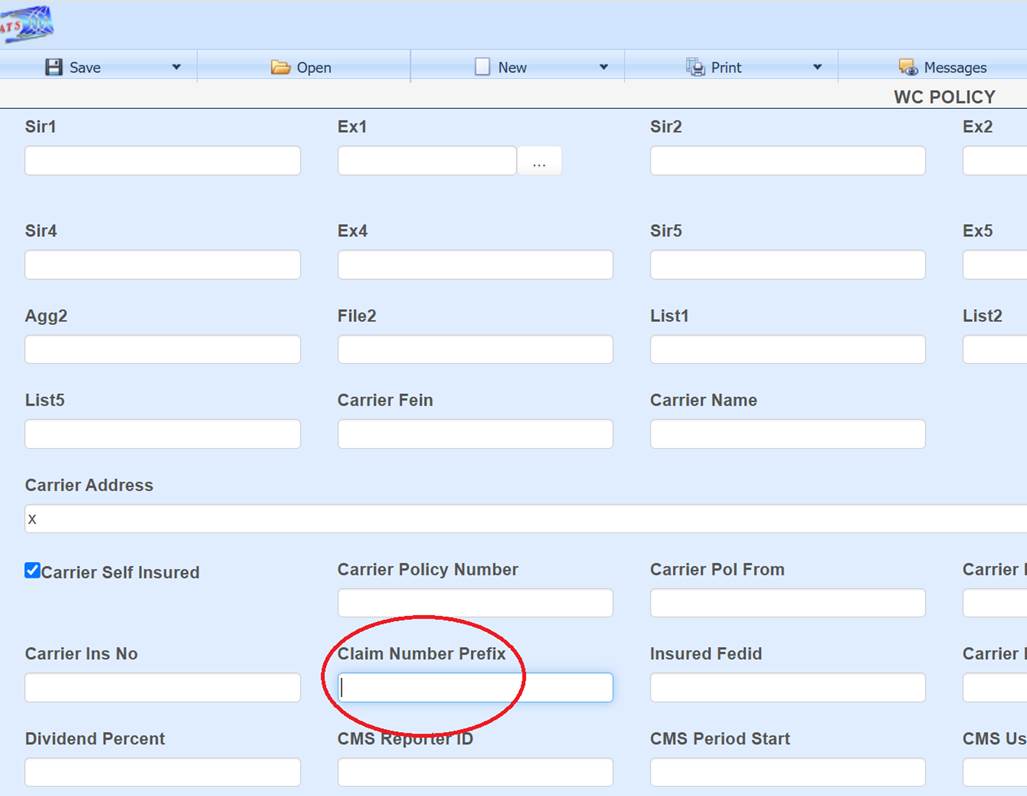Viewport: 1027px width, 796px height.
Task: Click the Dividend Percent field
Action: pyautogui.click(x=162, y=772)
